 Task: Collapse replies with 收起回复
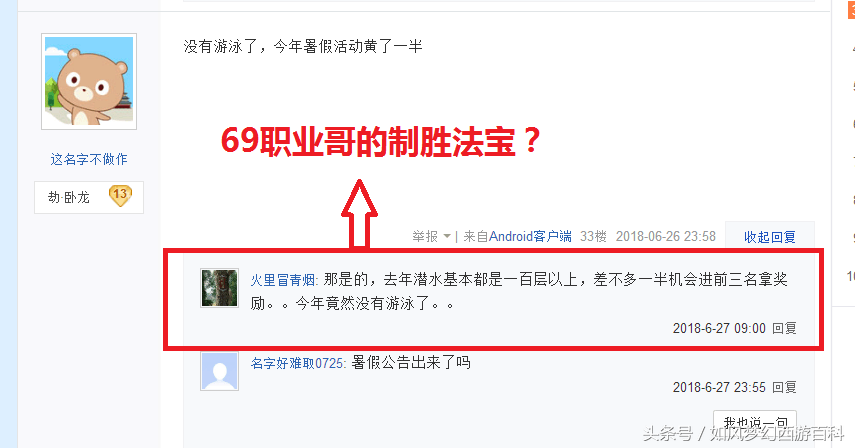(769, 237)
